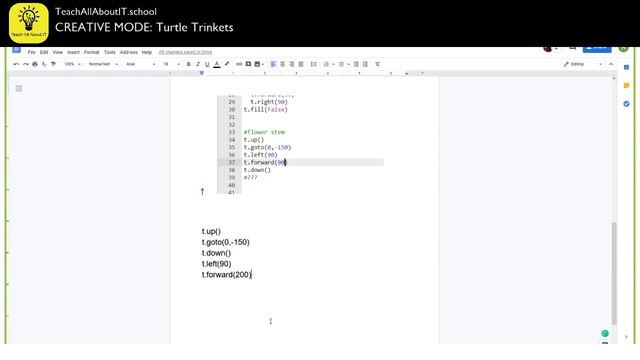The height and width of the screenshot is (360, 640).
Task: Open the font size dropdown
Action: coord(171,64)
